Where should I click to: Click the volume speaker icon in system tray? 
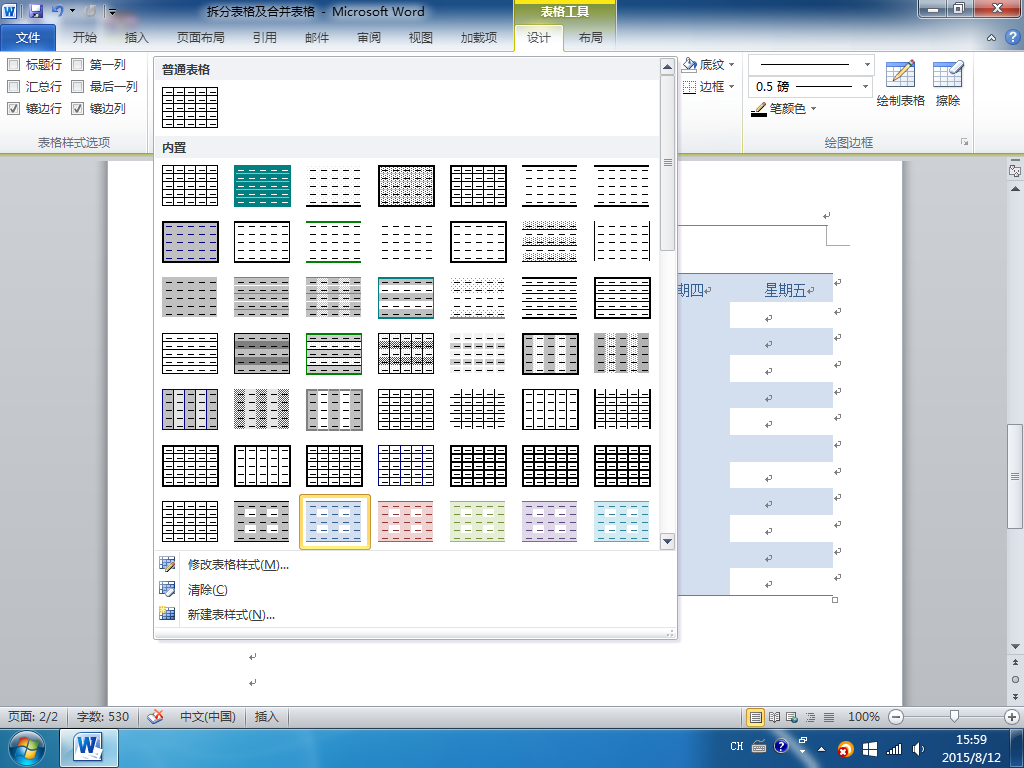tap(918, 748)
